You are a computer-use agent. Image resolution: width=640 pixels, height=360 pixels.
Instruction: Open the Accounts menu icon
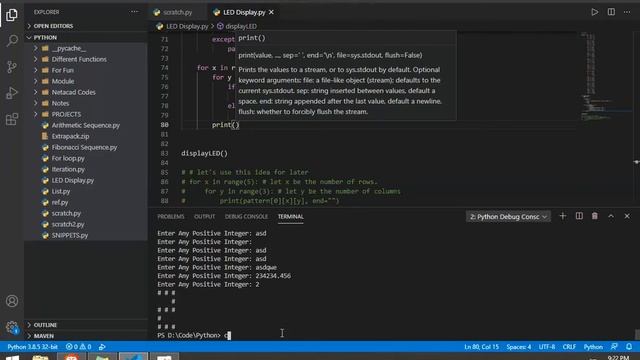(12, 301)
